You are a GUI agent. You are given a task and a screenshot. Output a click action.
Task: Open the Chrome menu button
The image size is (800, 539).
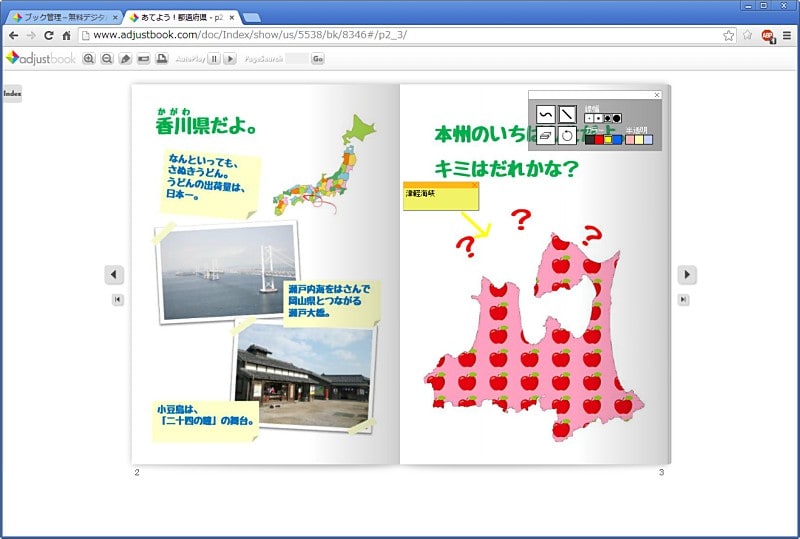pyautogui.click(x=787, y=35)
